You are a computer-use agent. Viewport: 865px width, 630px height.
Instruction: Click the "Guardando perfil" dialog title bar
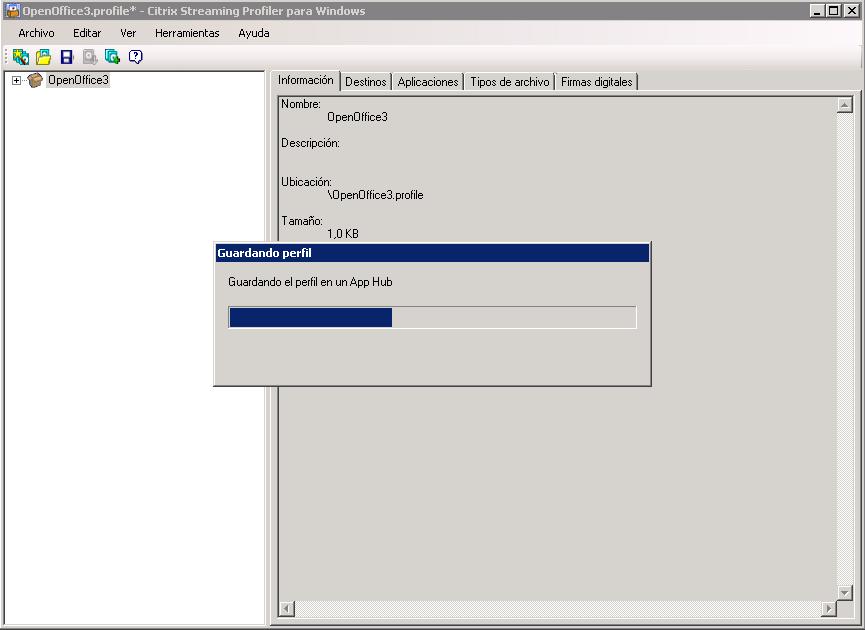pos(432,253)
